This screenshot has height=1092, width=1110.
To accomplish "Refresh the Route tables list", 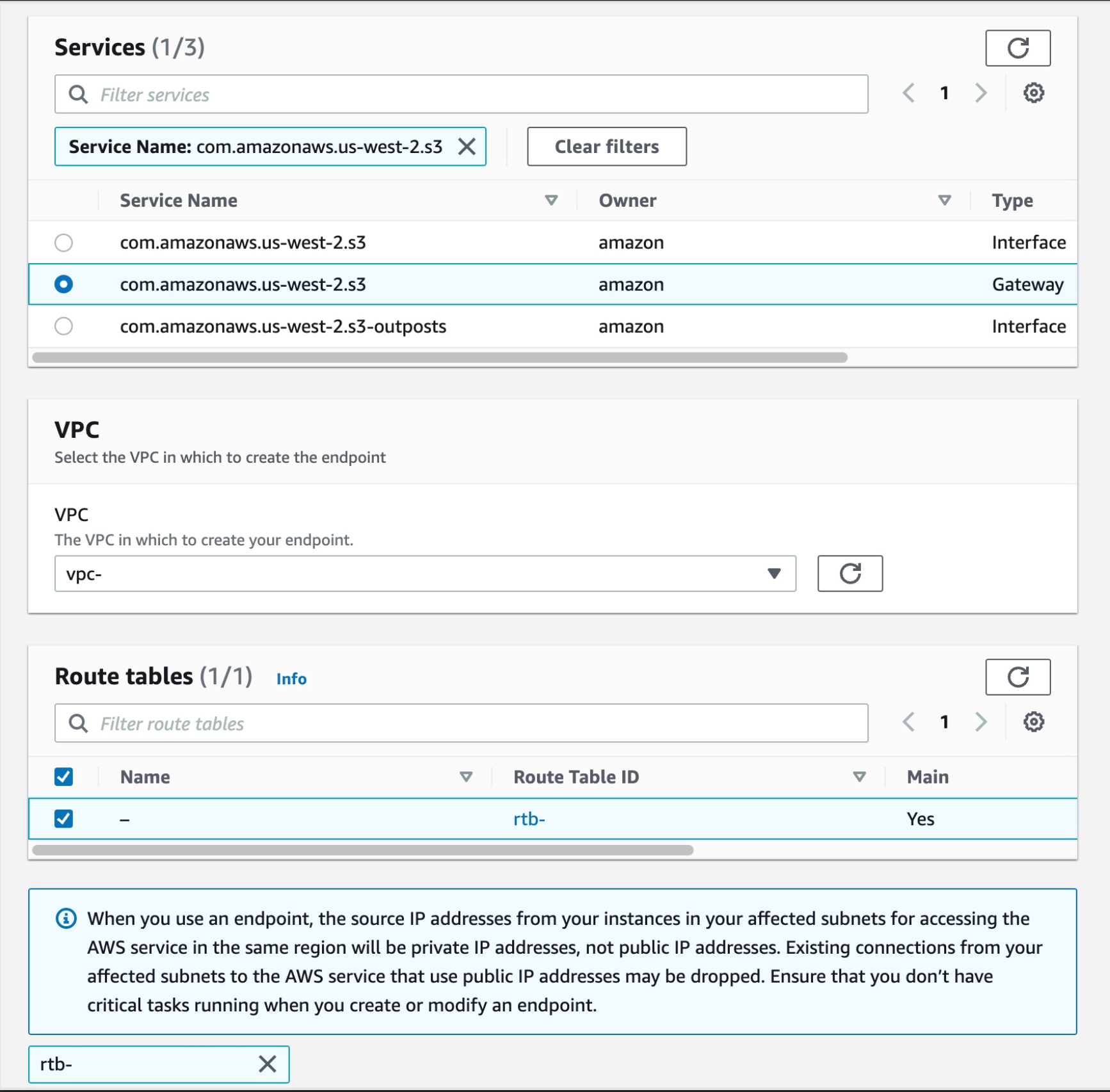I will (1018, 677).
